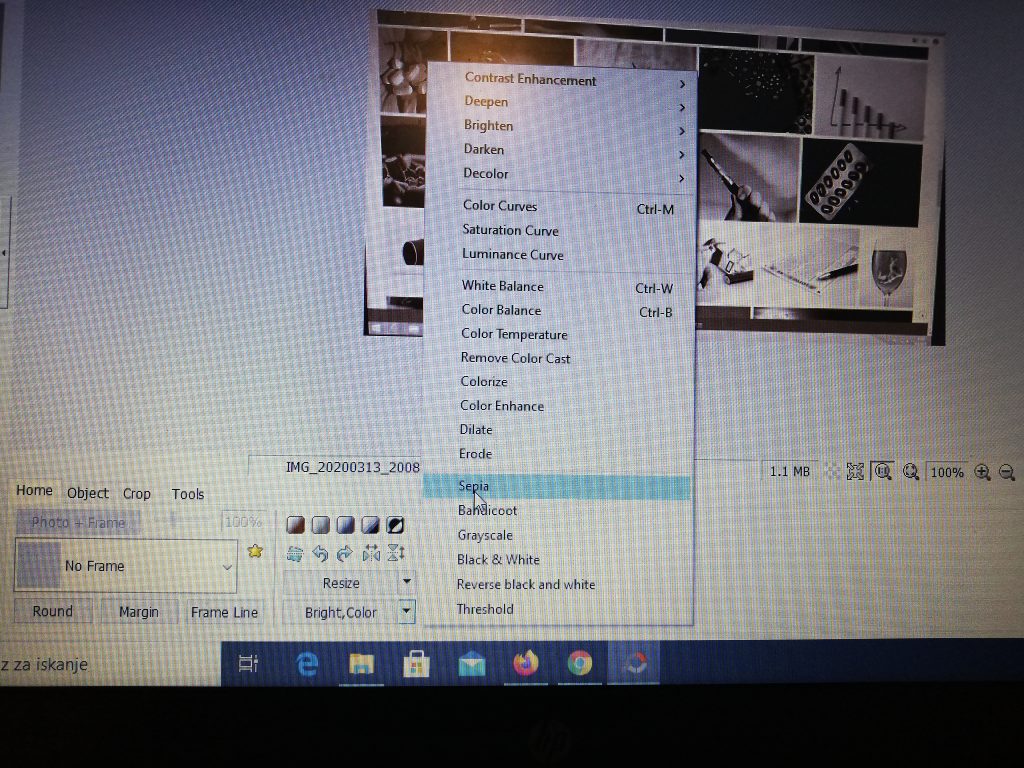
Task: Click the yellow star favorite frame icon
Action: (255, 551)
